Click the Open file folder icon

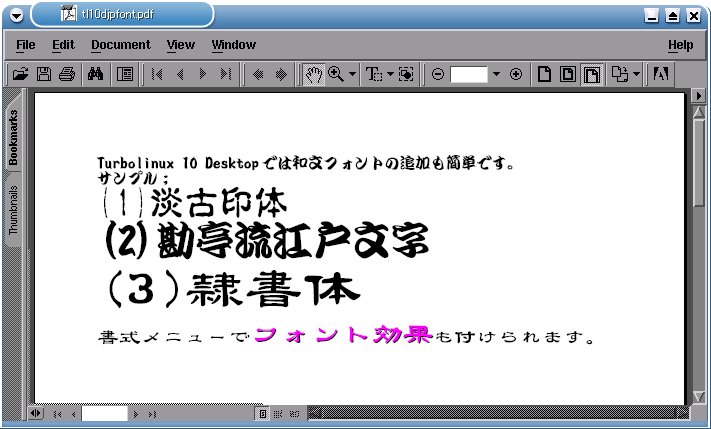point(20,74)
